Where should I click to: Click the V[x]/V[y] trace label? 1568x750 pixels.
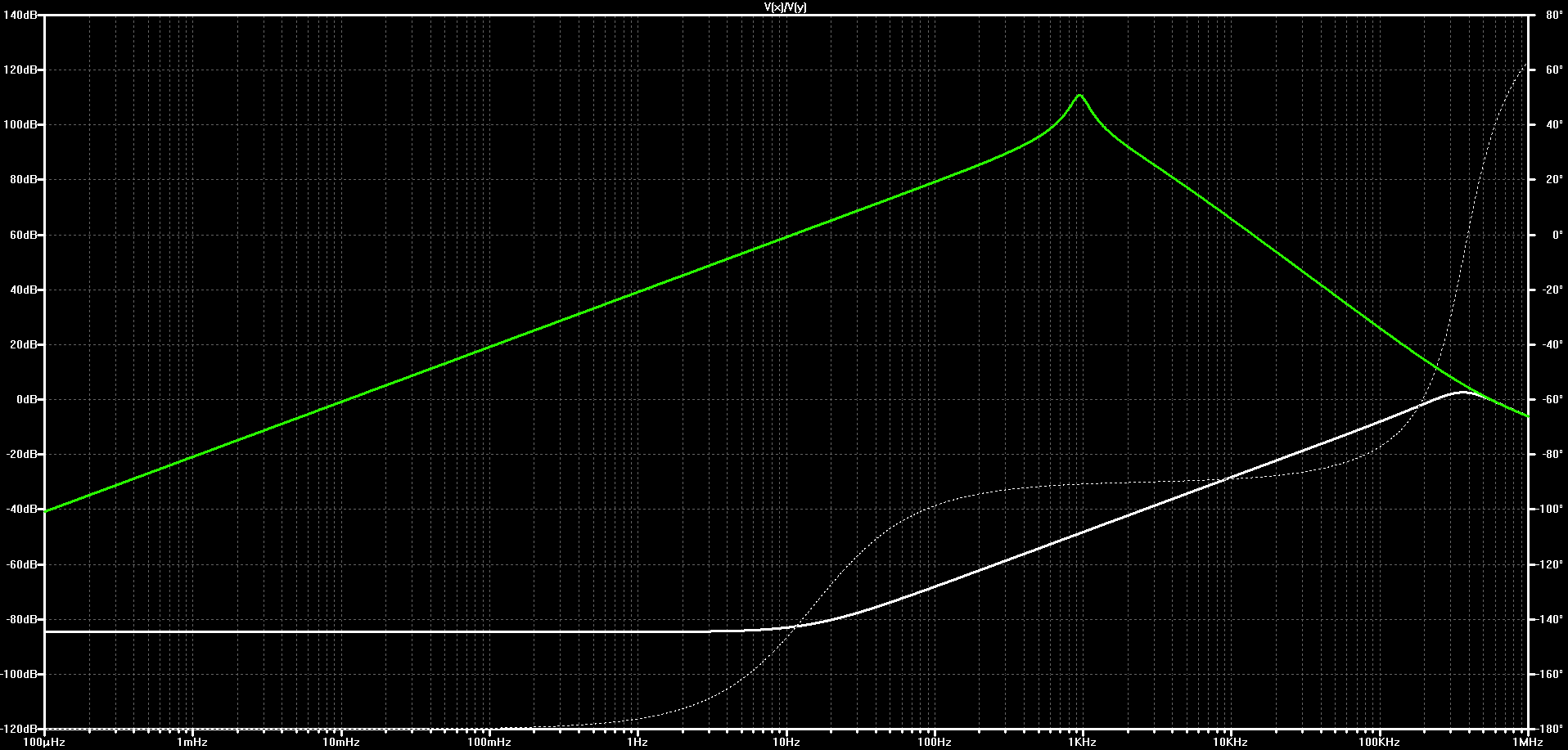click(785, 7)
